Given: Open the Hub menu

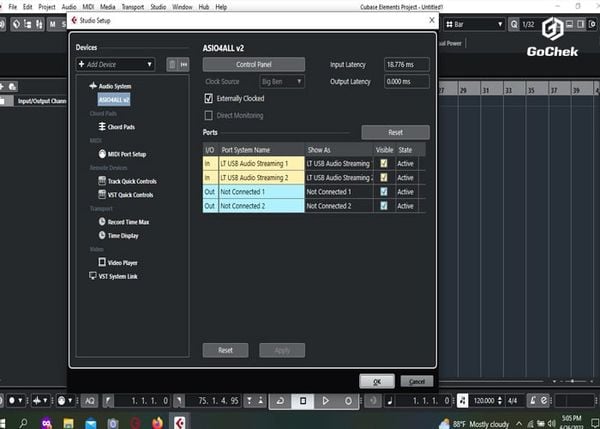Looking at the screenshot, I should pyautogui.click(x=204, y=7).
